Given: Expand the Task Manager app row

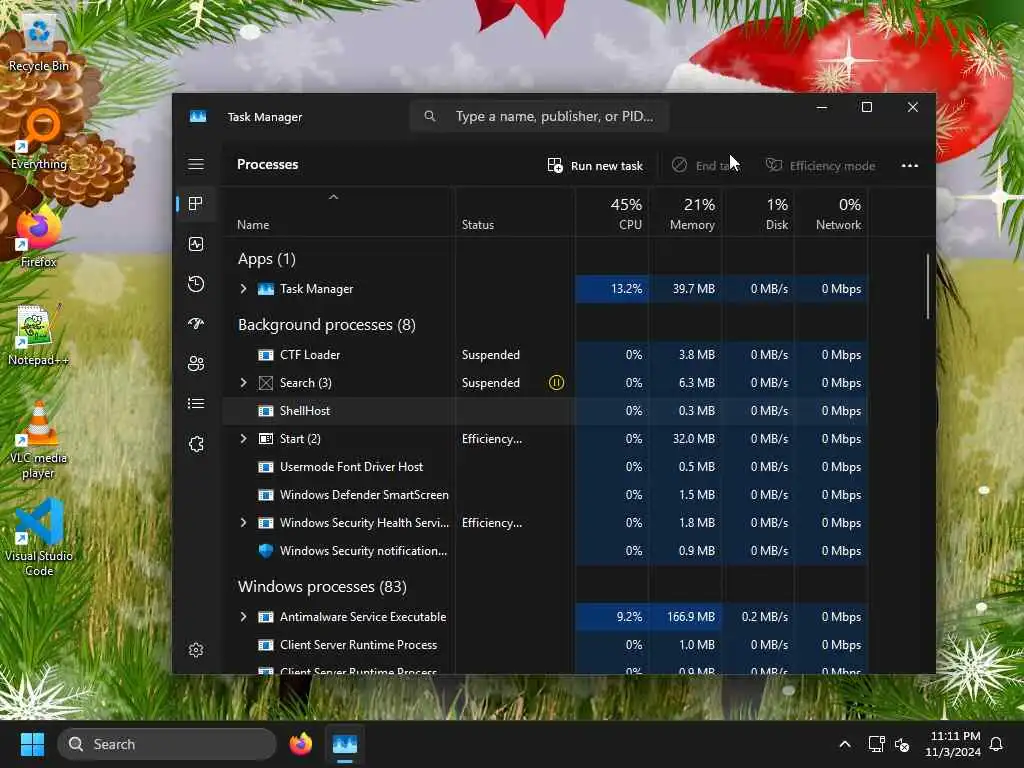Looking at the screenshot, I should pos(244,289).
